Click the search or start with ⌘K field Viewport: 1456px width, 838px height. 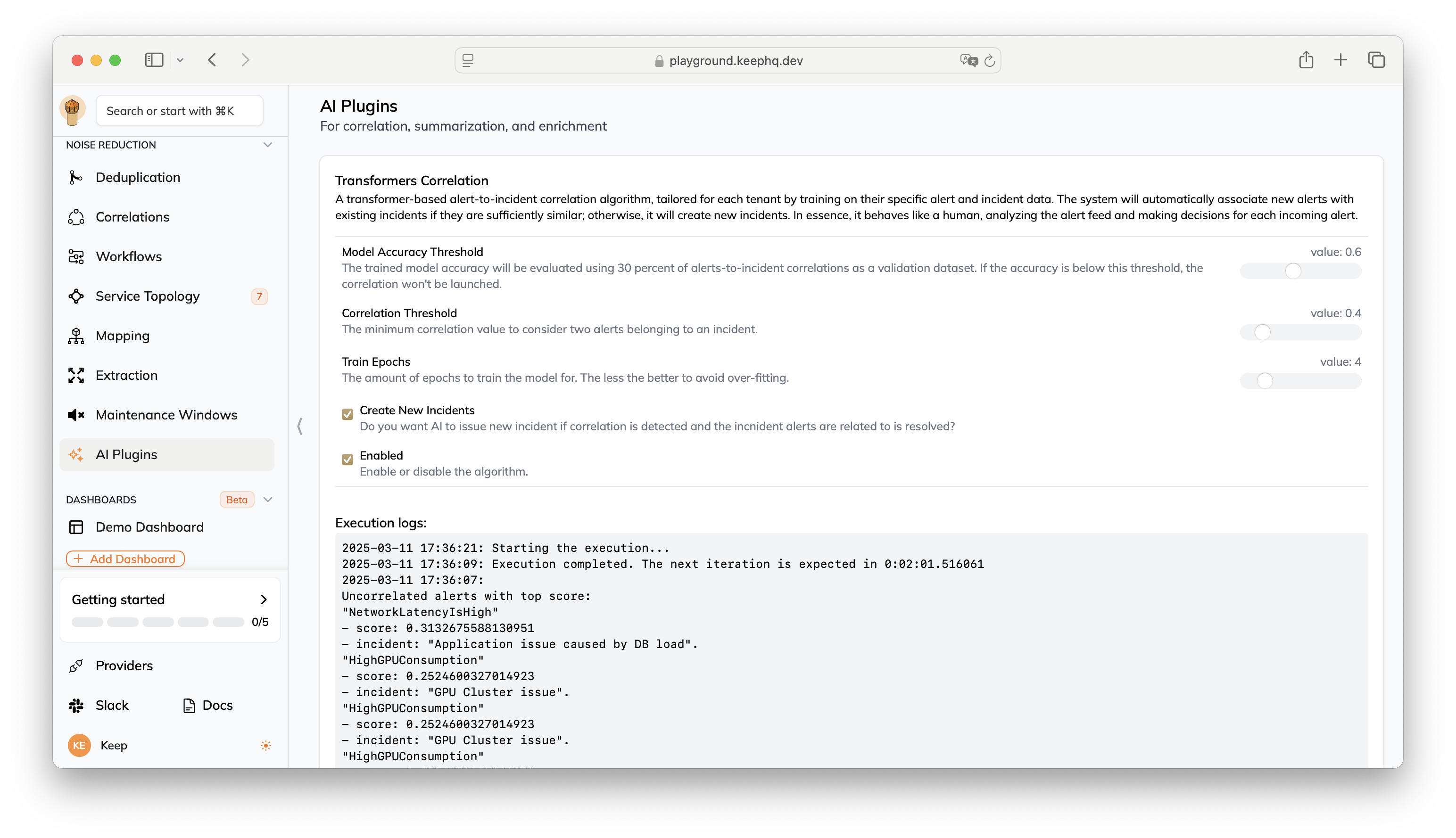pos(179,110)
